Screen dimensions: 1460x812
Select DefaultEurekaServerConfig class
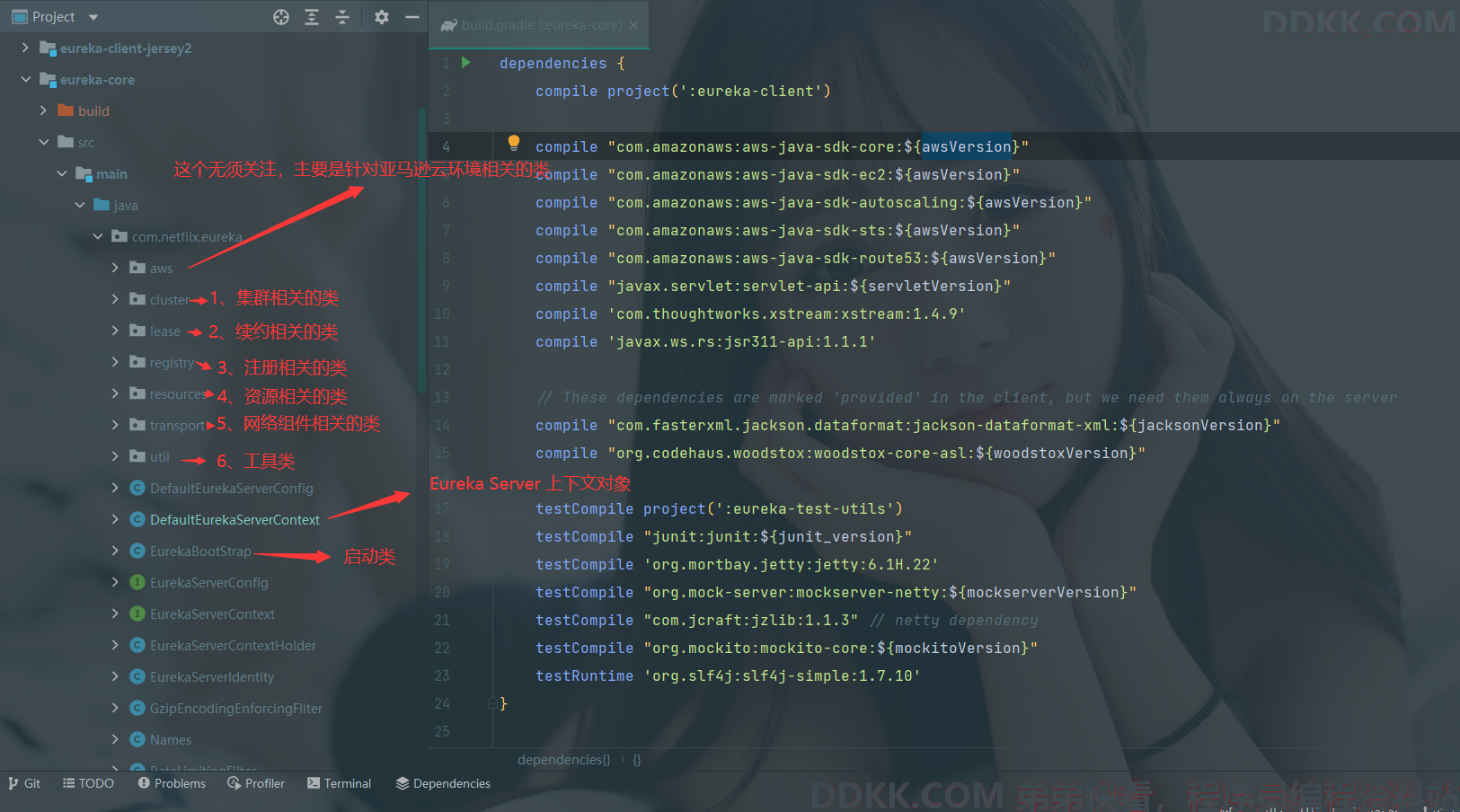(231, 488)
